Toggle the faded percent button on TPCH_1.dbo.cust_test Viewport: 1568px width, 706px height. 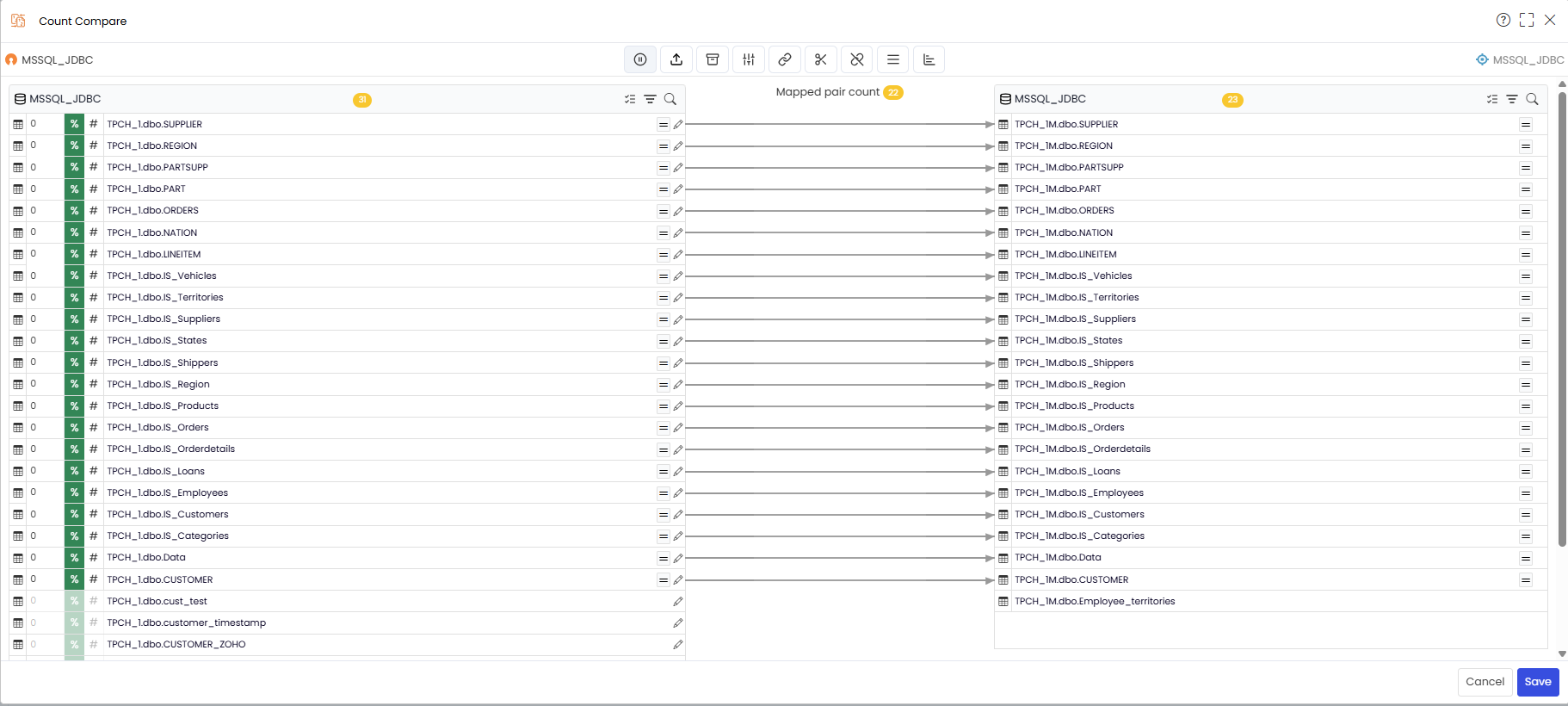point(75,601)
